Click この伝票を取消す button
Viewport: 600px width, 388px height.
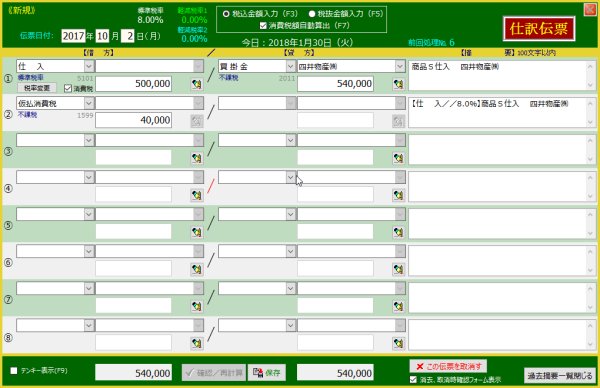click(x=448, y=367)
